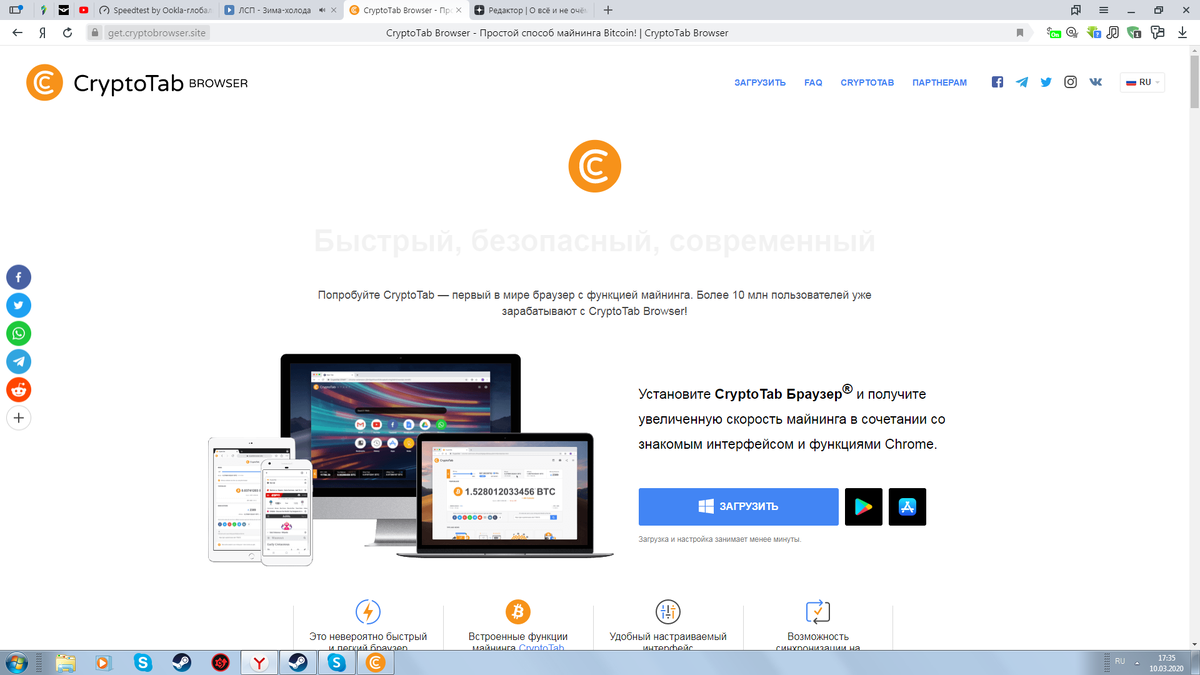Click the lightning fast-browser feature icon
Screen dimensions: 1200x675
pos(368,611)
